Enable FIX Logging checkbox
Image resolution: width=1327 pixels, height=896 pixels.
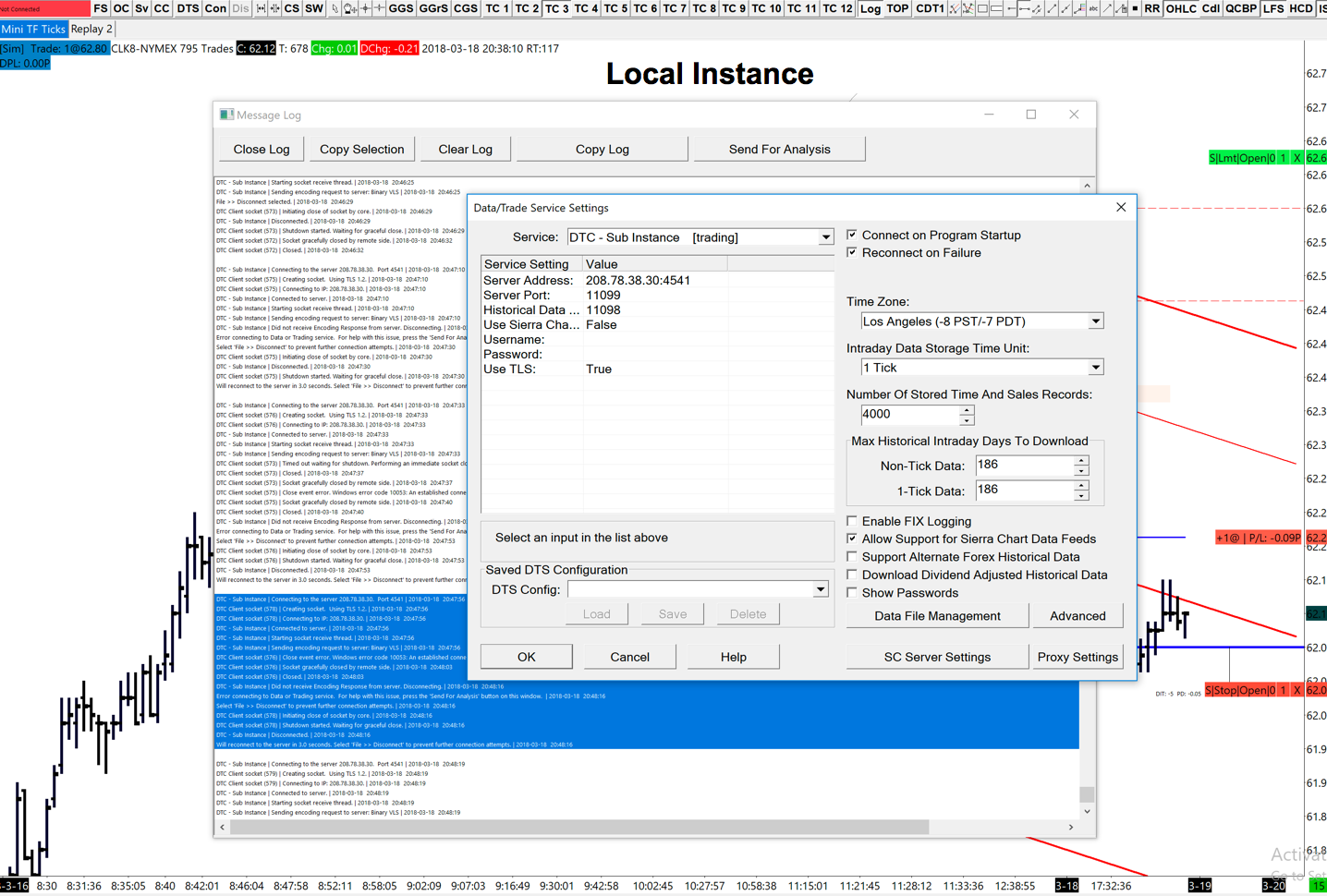852,521
